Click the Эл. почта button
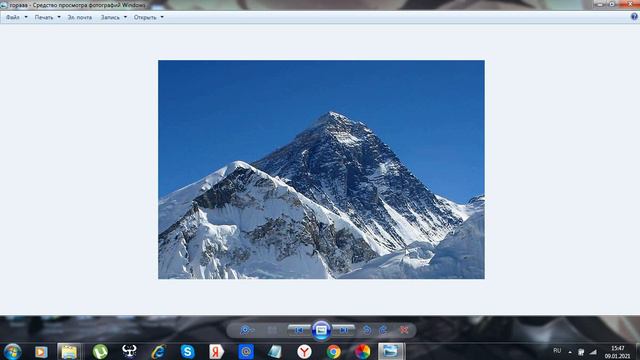Image resolution: width=640 pixels, height=360 pixels. click(x=80, y=18)
